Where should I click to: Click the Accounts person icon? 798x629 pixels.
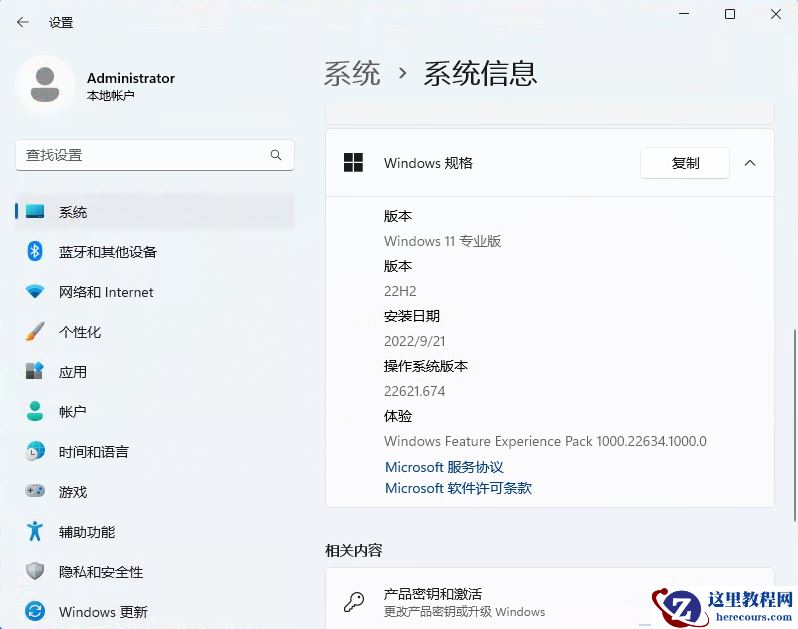[35, 411]
